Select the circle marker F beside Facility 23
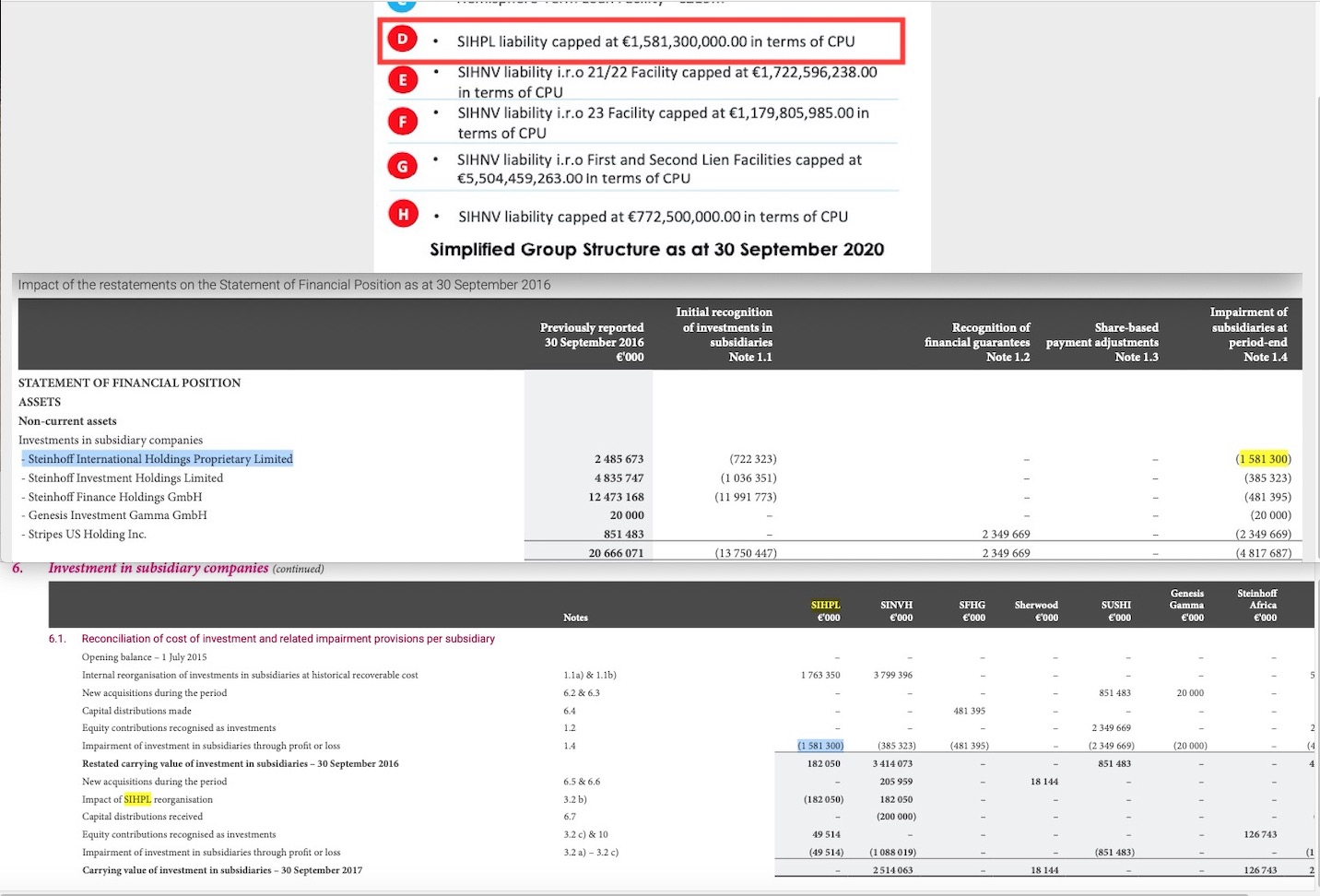The image size is (1320, 896). coord(402,121)
